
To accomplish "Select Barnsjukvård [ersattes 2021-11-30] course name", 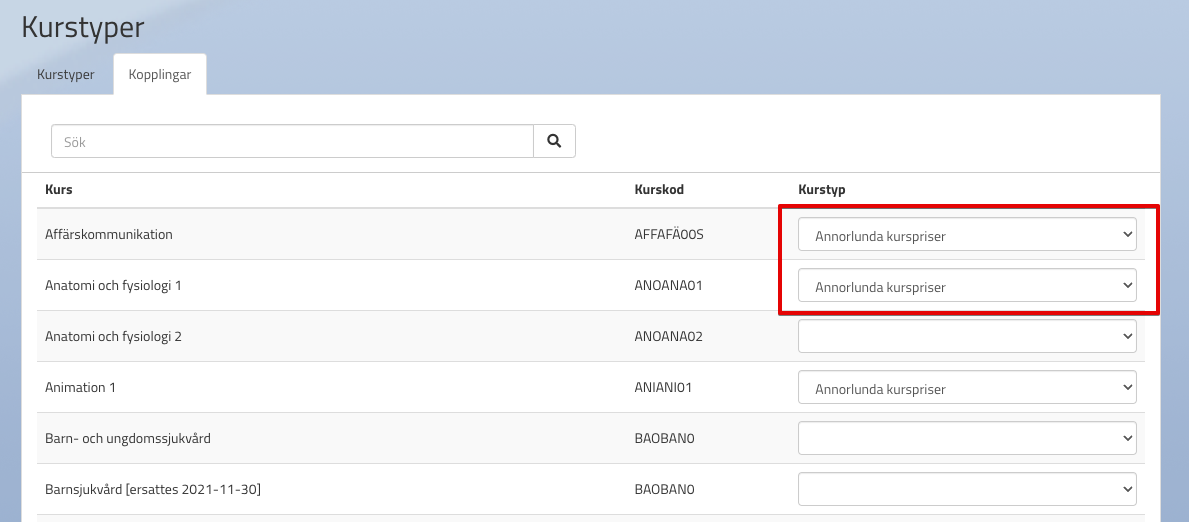I will point(153,490).
